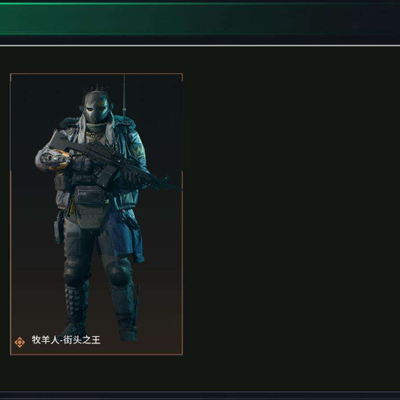Click the antenna behind operator's shoulder

click(x=124, y=95)
